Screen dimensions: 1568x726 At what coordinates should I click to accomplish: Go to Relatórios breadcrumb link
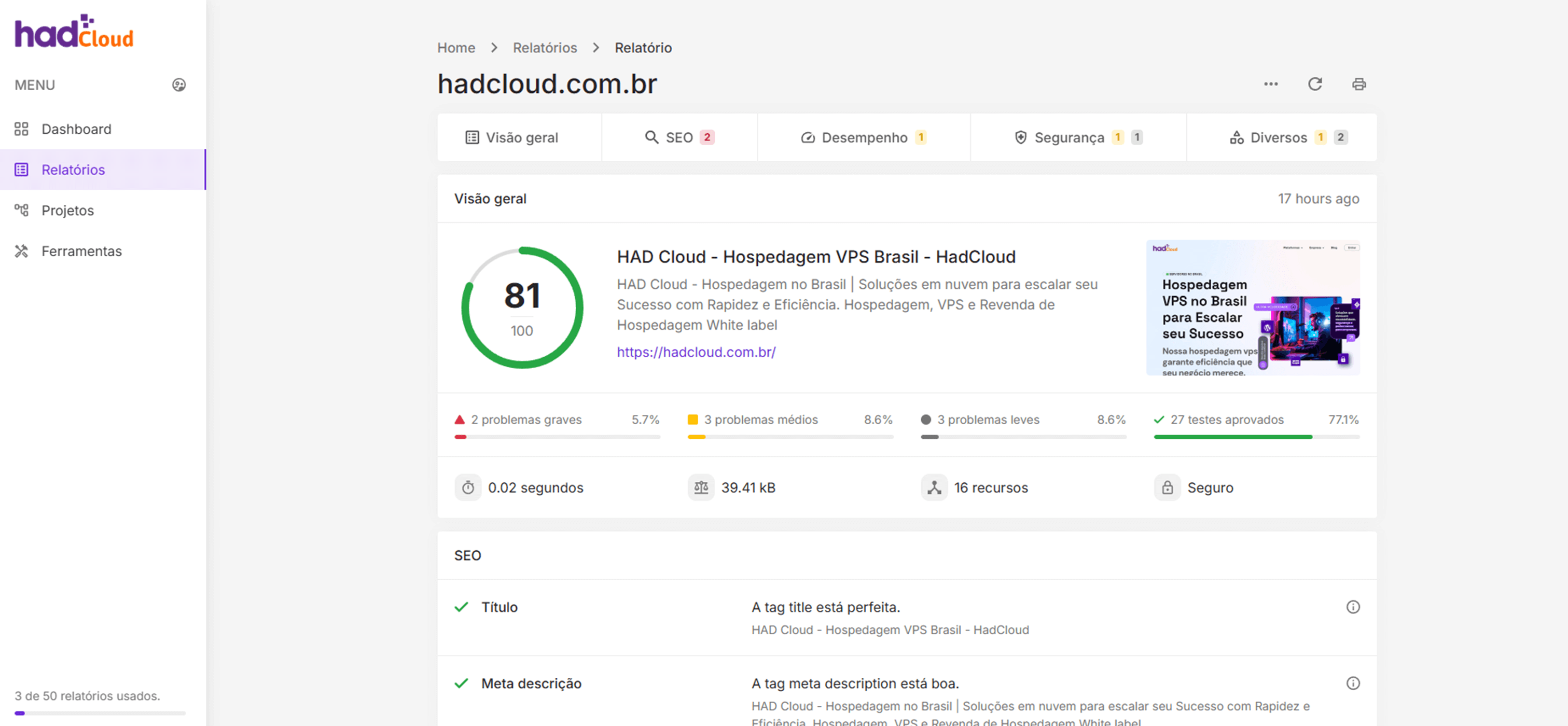click(x=545, y=48)
